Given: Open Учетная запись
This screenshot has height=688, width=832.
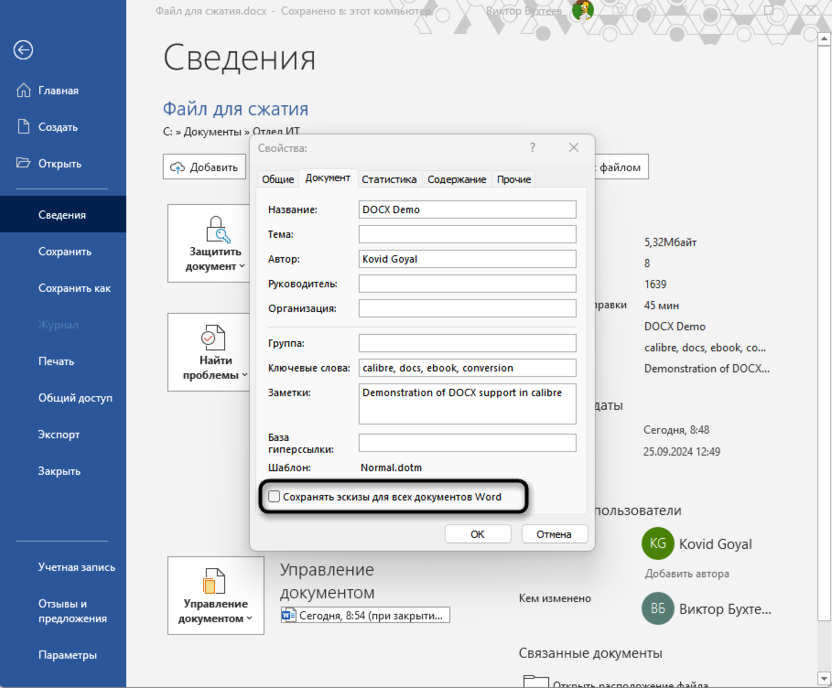Looking at the screenshot, I should click(63, 567).
